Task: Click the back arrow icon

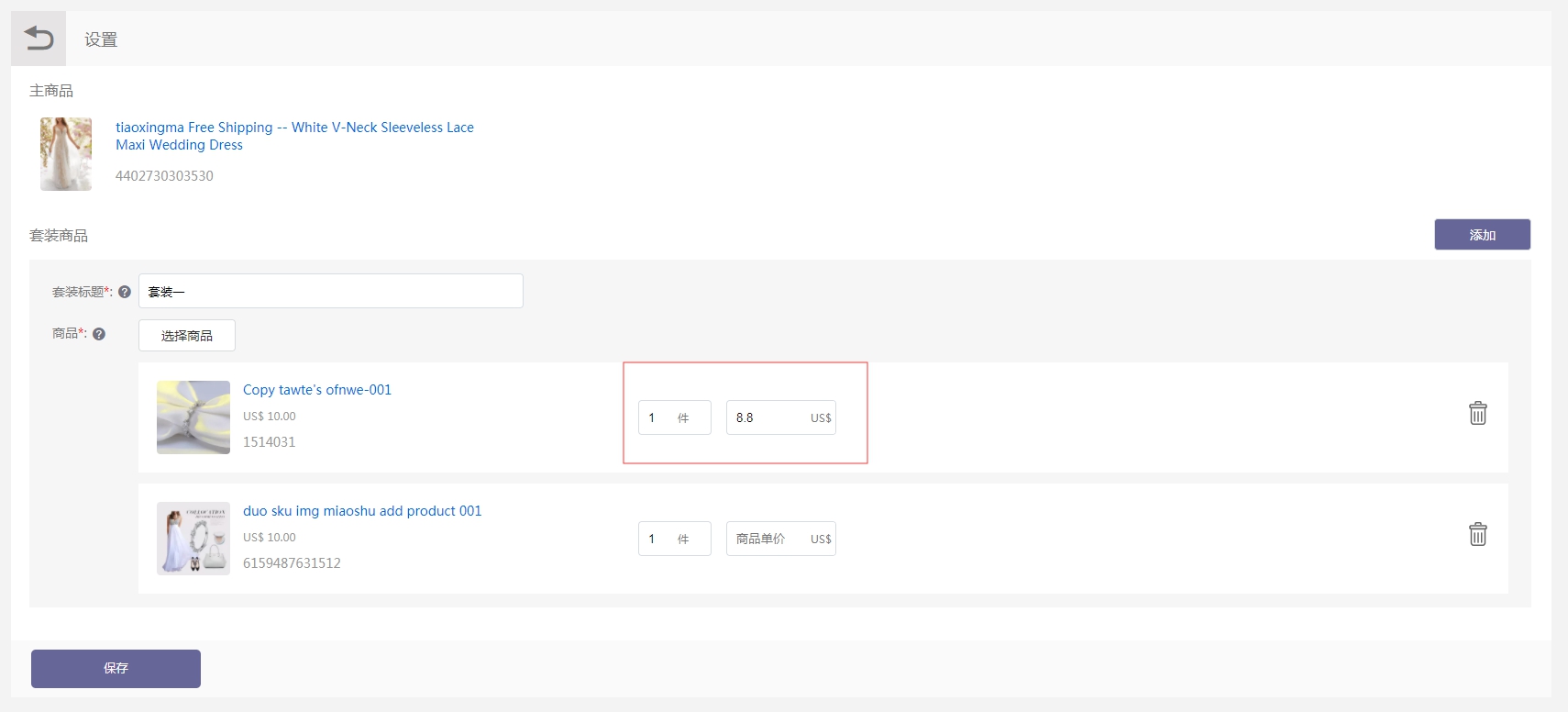Action: [x=39, y=39]
